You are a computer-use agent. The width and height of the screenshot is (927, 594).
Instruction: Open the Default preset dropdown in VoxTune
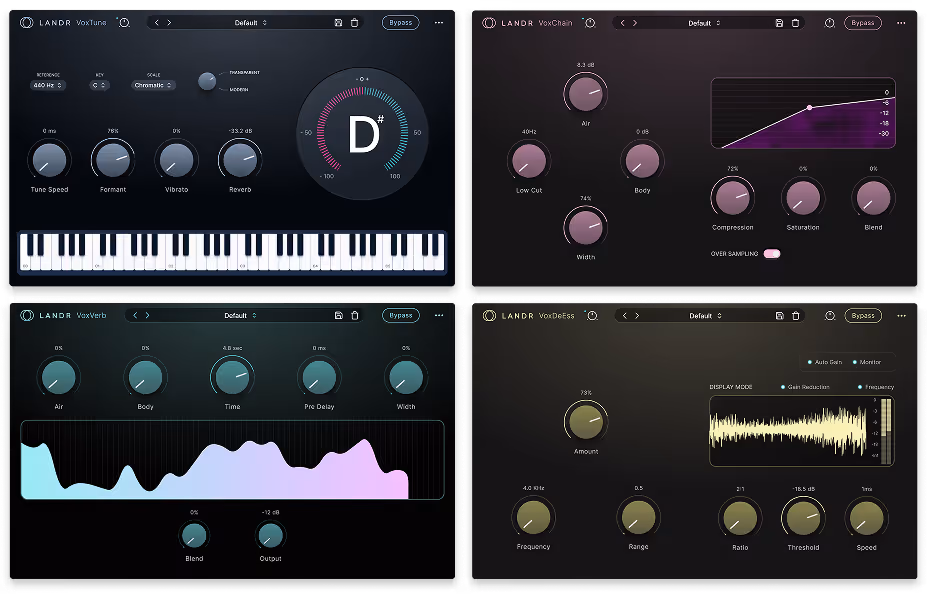coord(251,22)
